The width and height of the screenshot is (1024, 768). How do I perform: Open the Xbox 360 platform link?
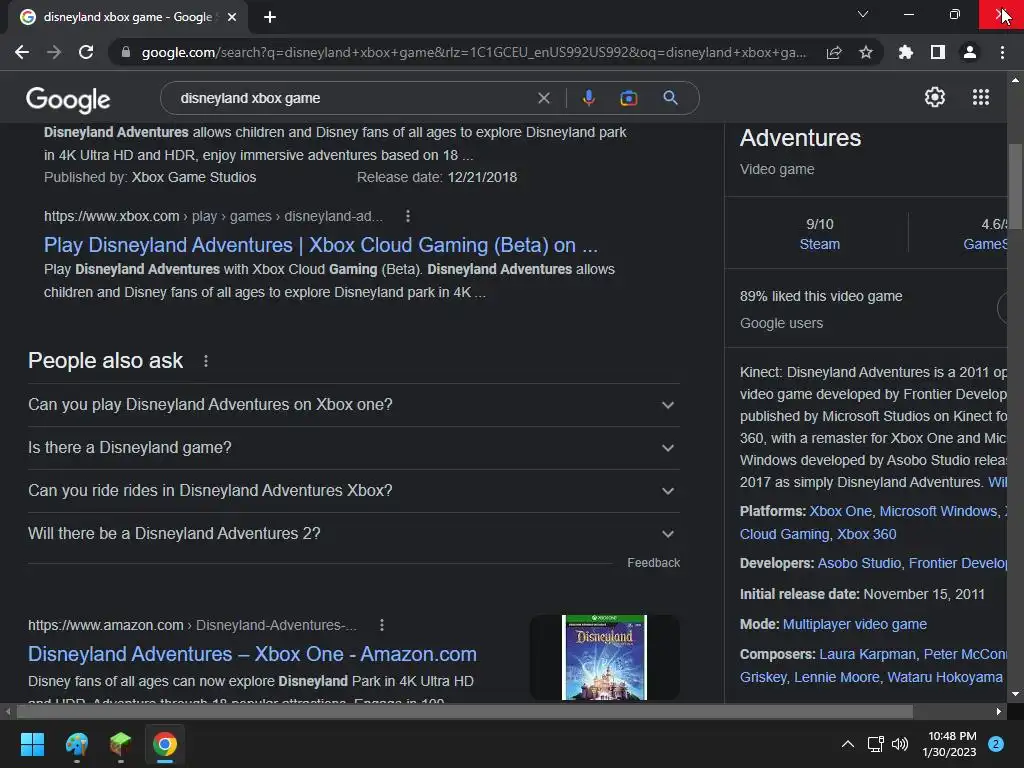pos(867,534)
